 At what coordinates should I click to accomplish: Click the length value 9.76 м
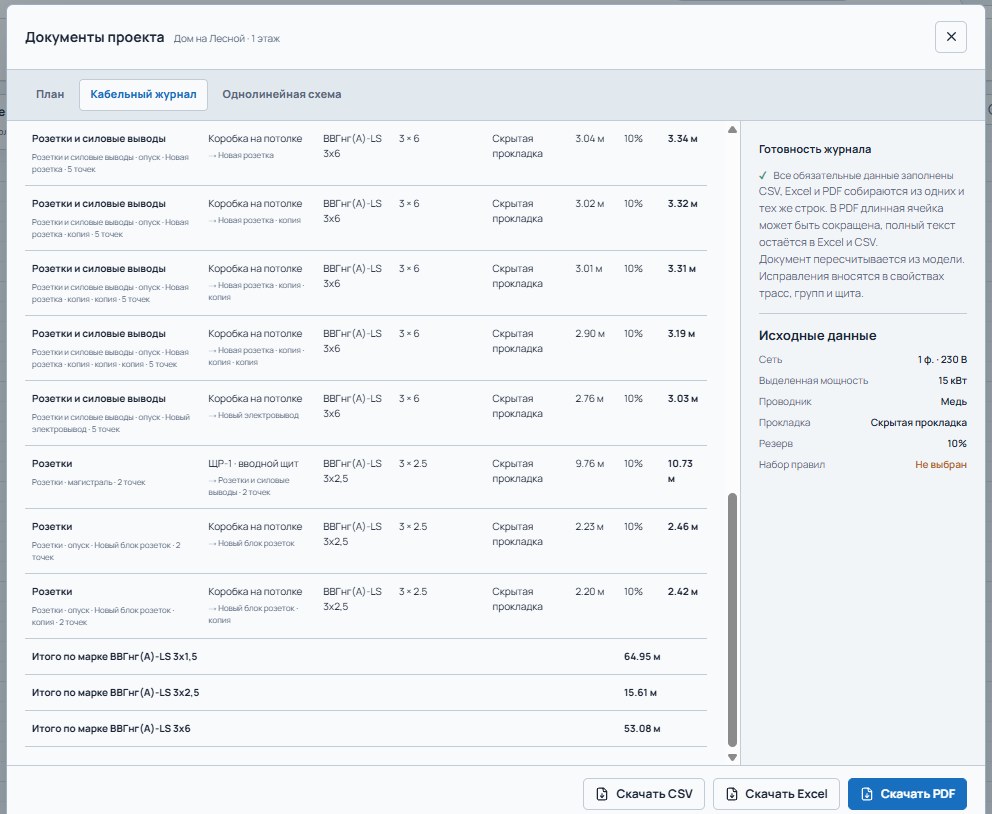590,464
